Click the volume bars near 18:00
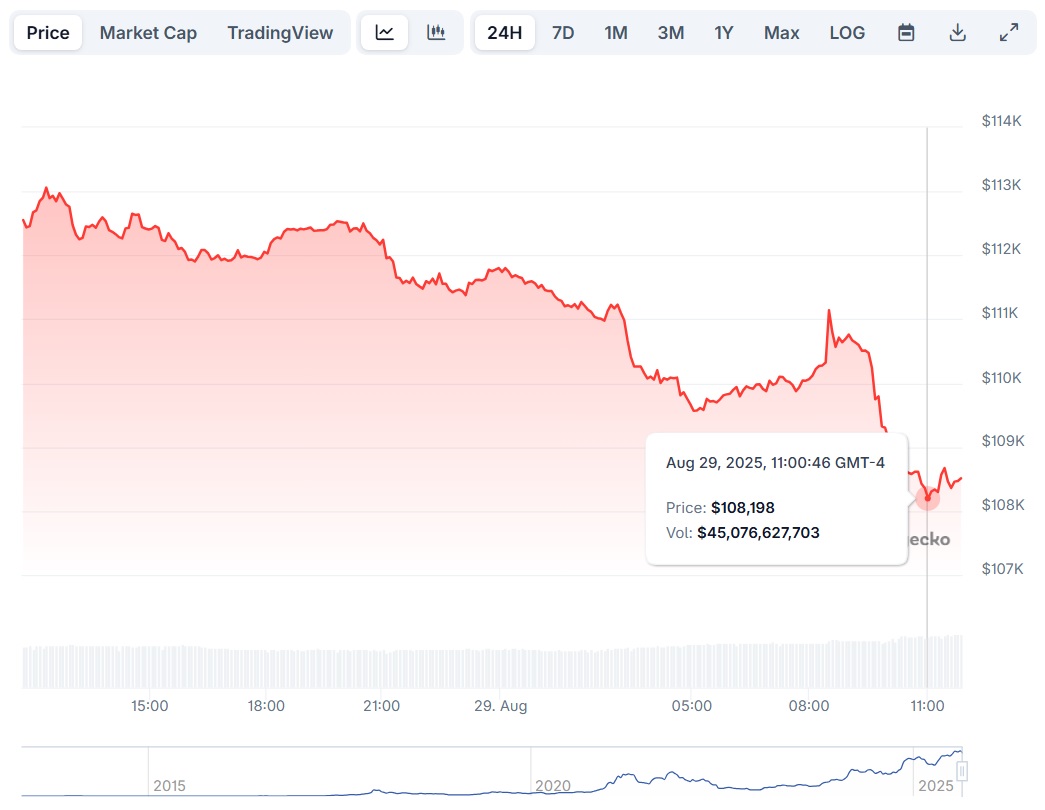Screen dimensions: 1045x810 266,668
